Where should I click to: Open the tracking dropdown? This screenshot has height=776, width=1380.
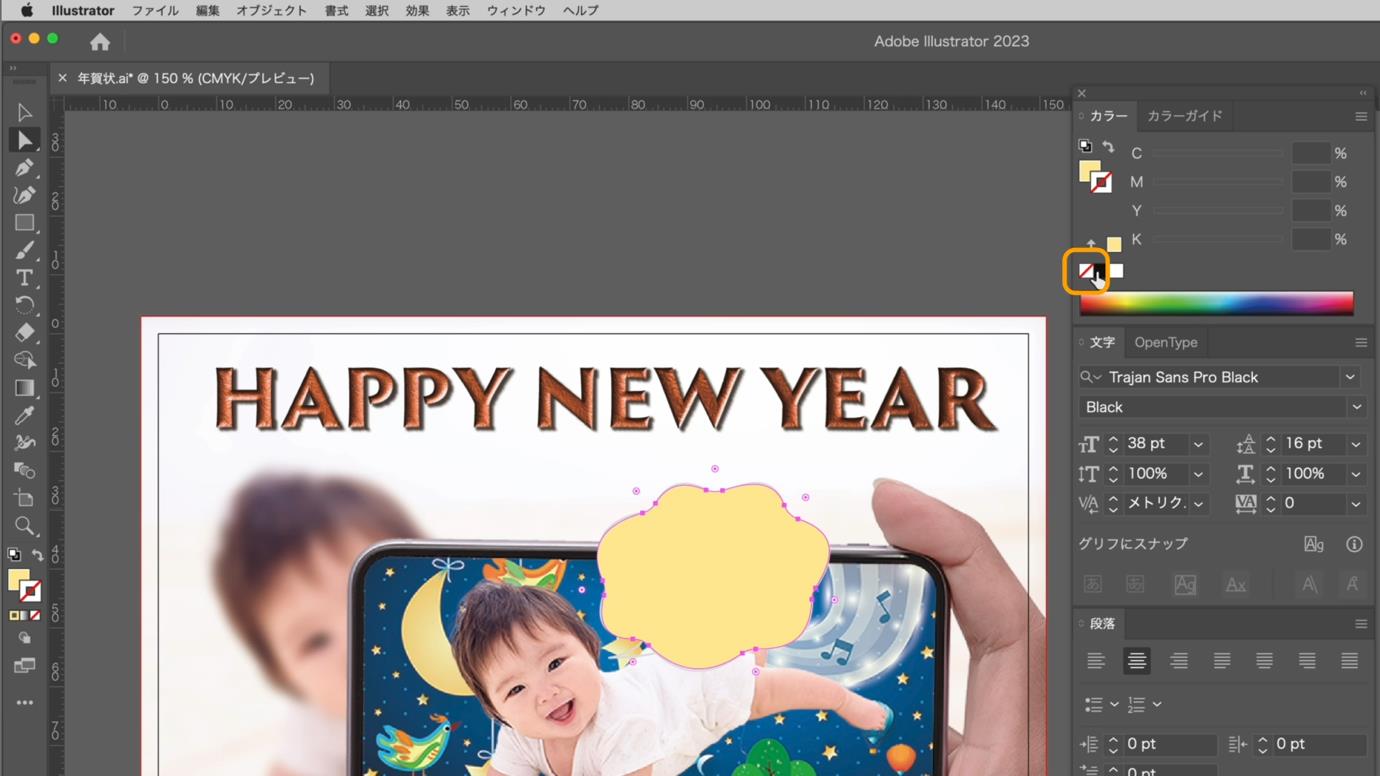point(1356,504)
